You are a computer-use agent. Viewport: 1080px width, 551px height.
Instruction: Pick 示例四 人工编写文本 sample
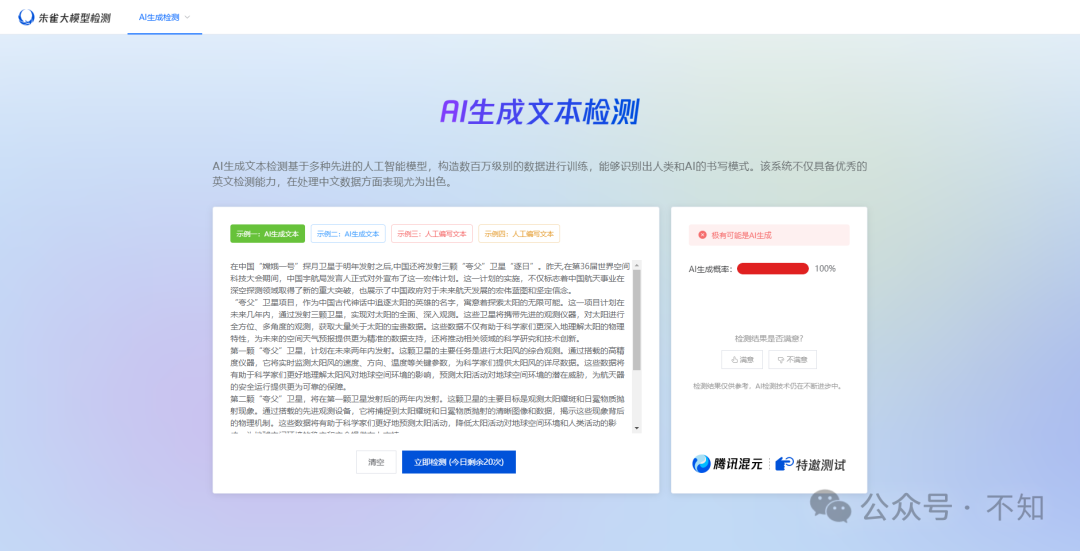(x=518, y=233)
